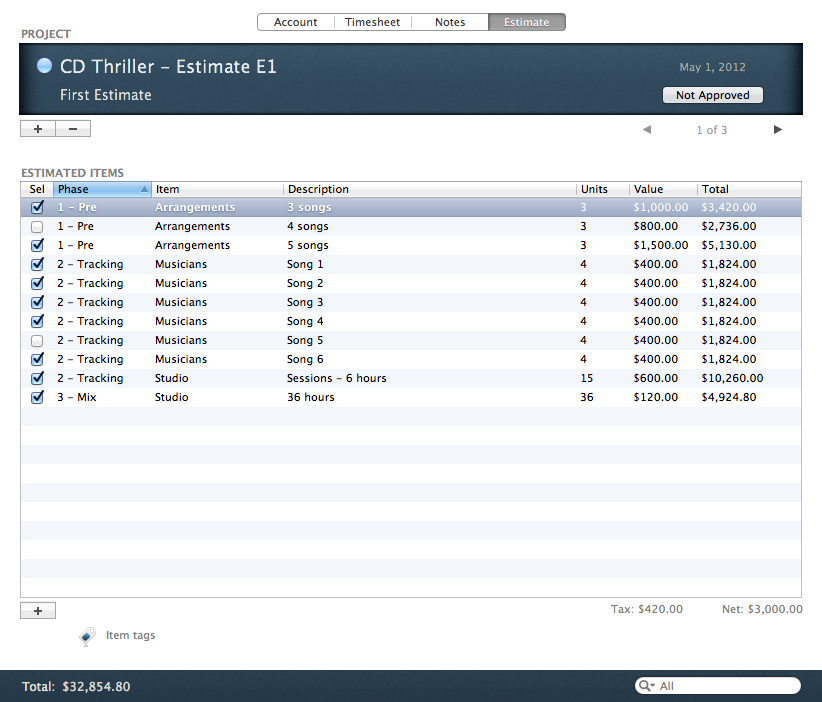Click the Item tags label
The height and width of the screenshot is (702, 822).
click(130, 635)
